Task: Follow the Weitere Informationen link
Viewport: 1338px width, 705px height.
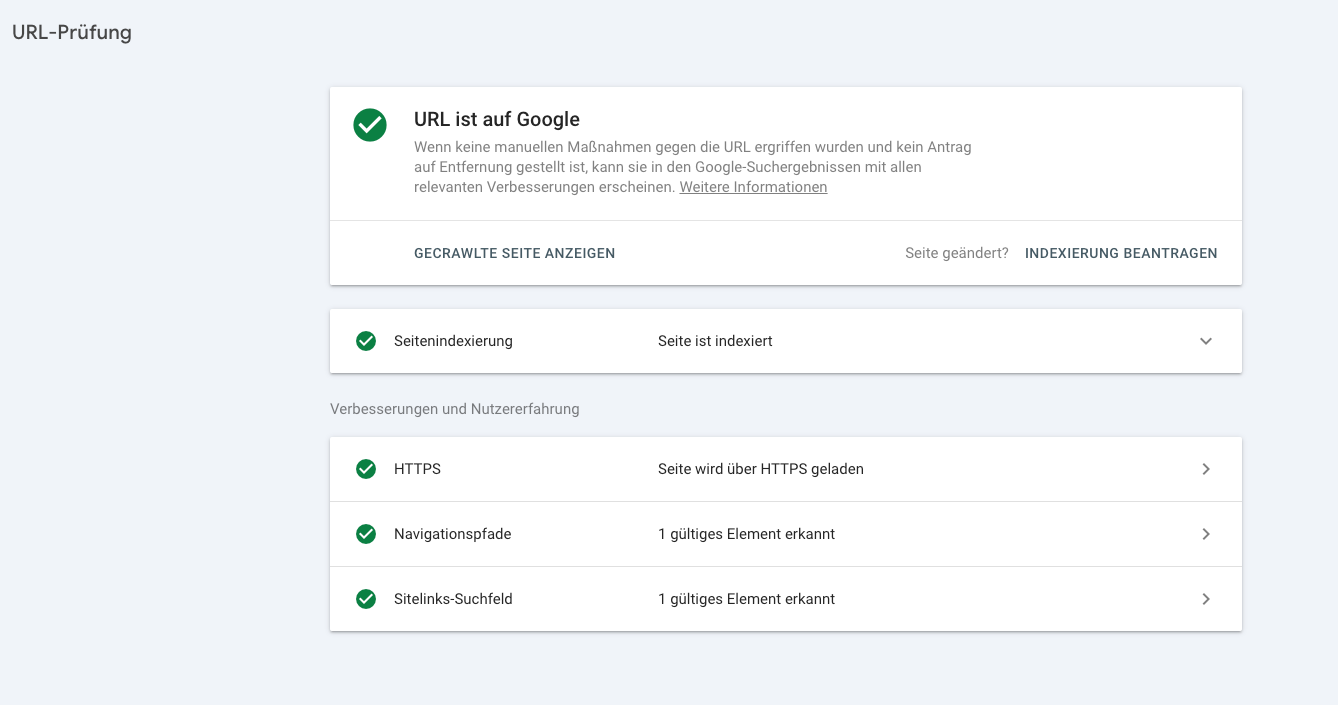Action: click(x=753, y=187)
